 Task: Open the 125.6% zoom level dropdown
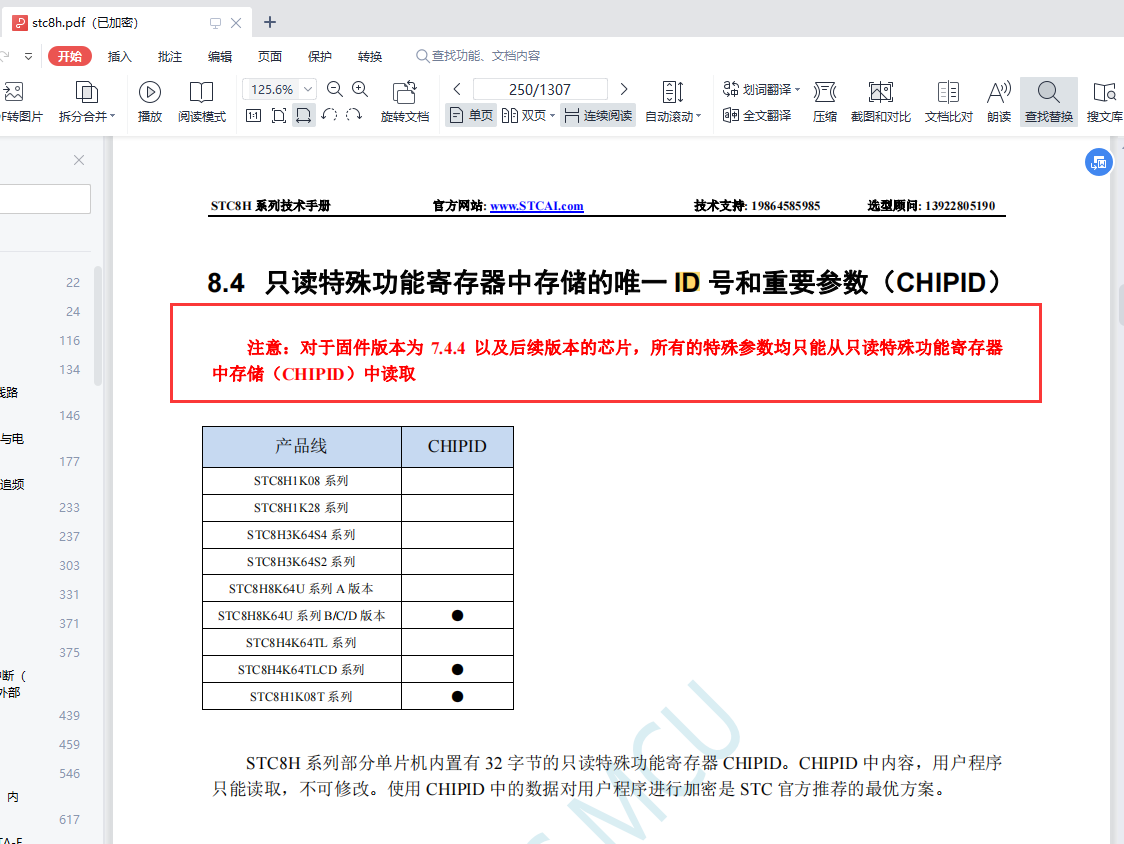(x=308, y=89)
